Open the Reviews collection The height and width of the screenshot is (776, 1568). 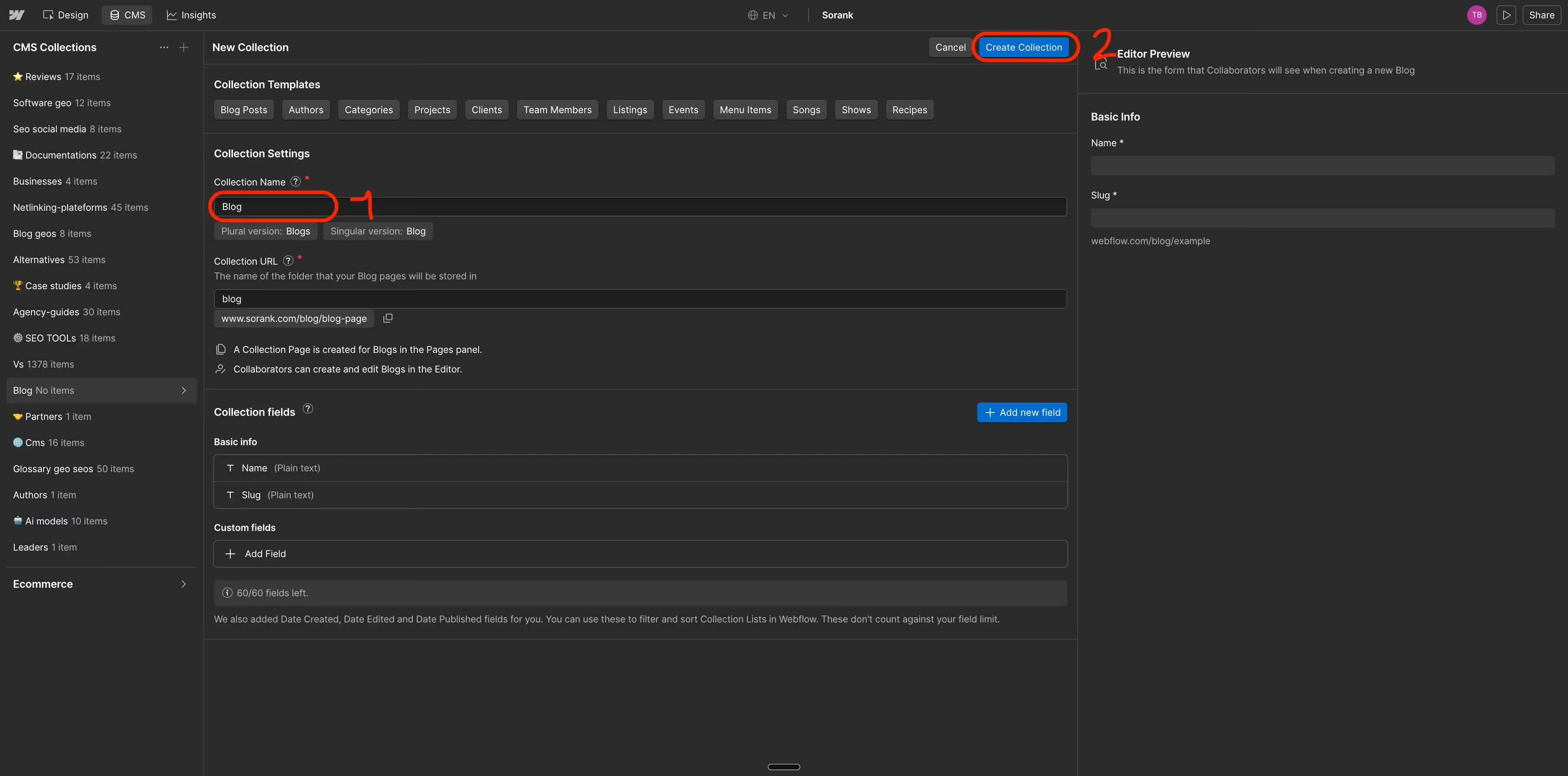101,77
